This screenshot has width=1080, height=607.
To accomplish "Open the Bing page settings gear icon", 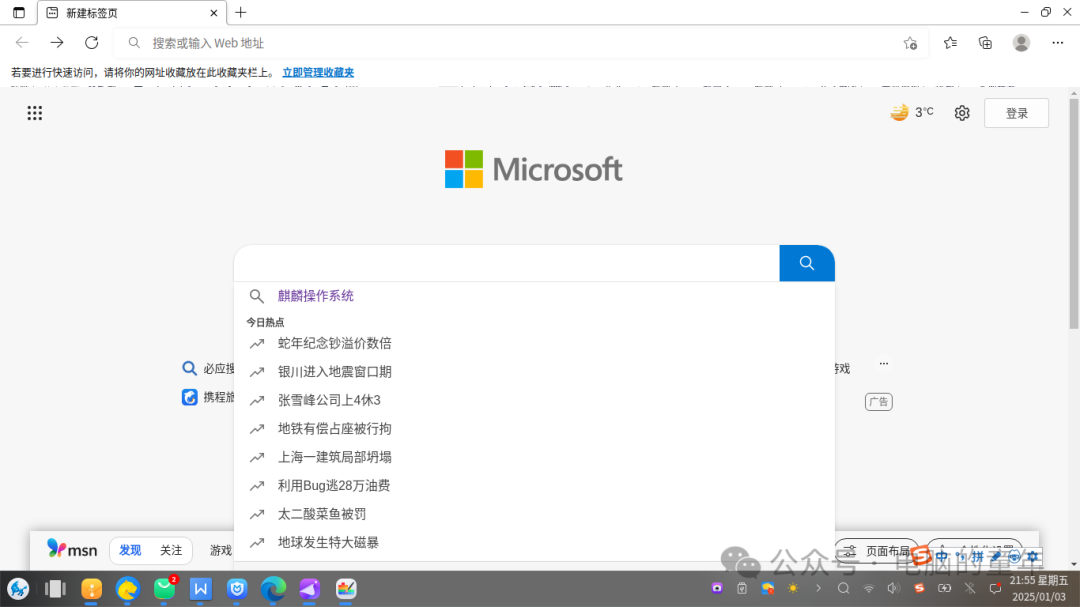I will click(x=961, y=113).
